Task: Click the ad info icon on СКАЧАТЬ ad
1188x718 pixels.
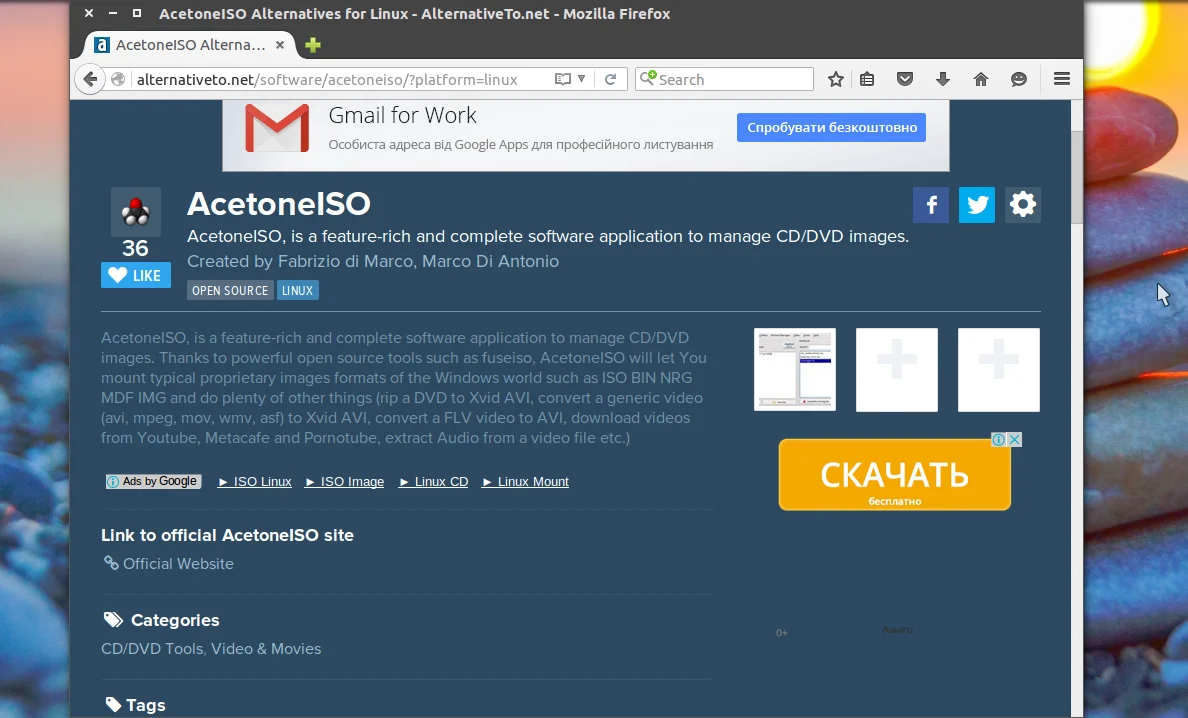Action: point(999,439)
